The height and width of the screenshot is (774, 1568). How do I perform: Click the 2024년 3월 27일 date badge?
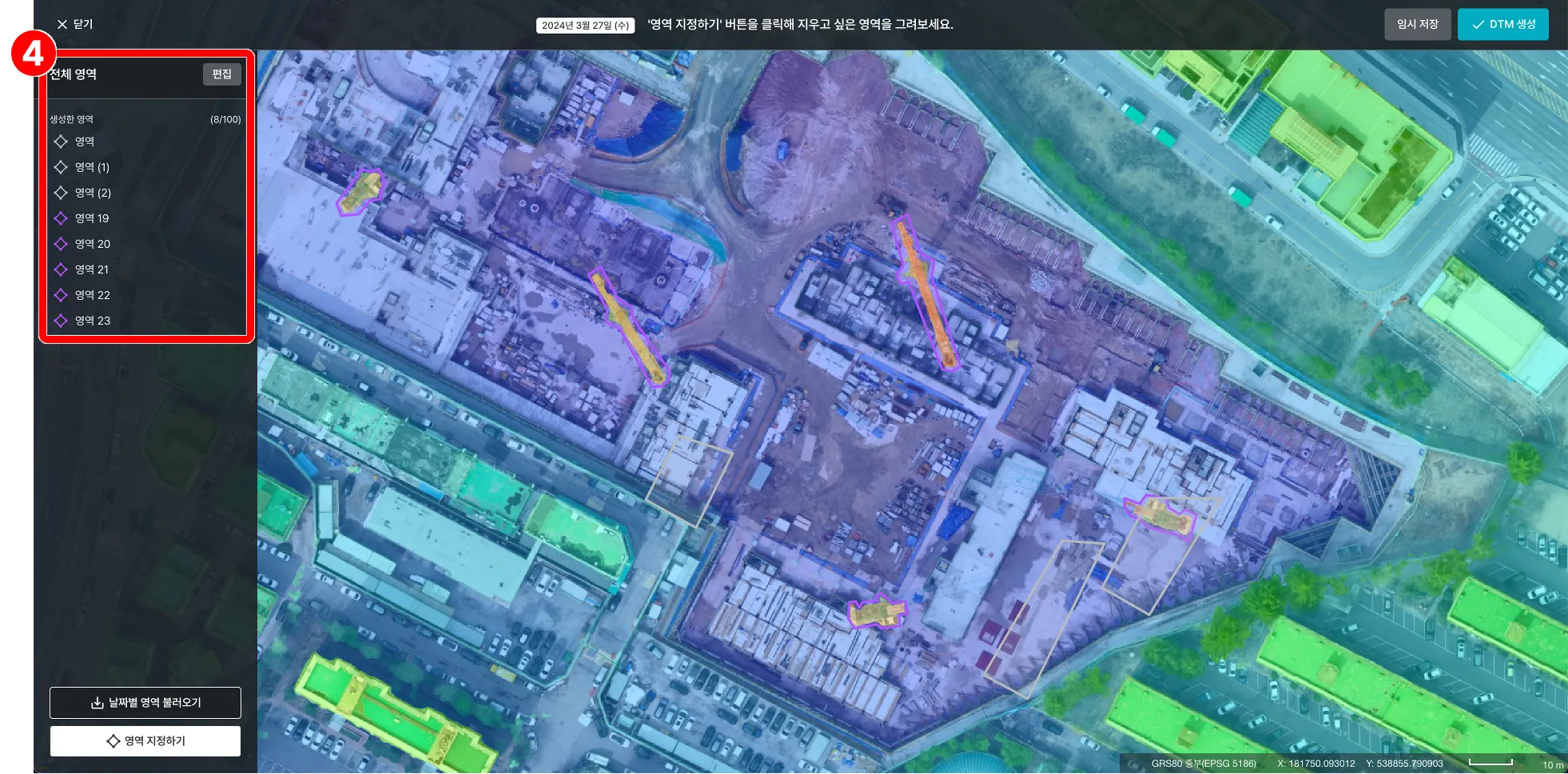click(x=585, y=26)
